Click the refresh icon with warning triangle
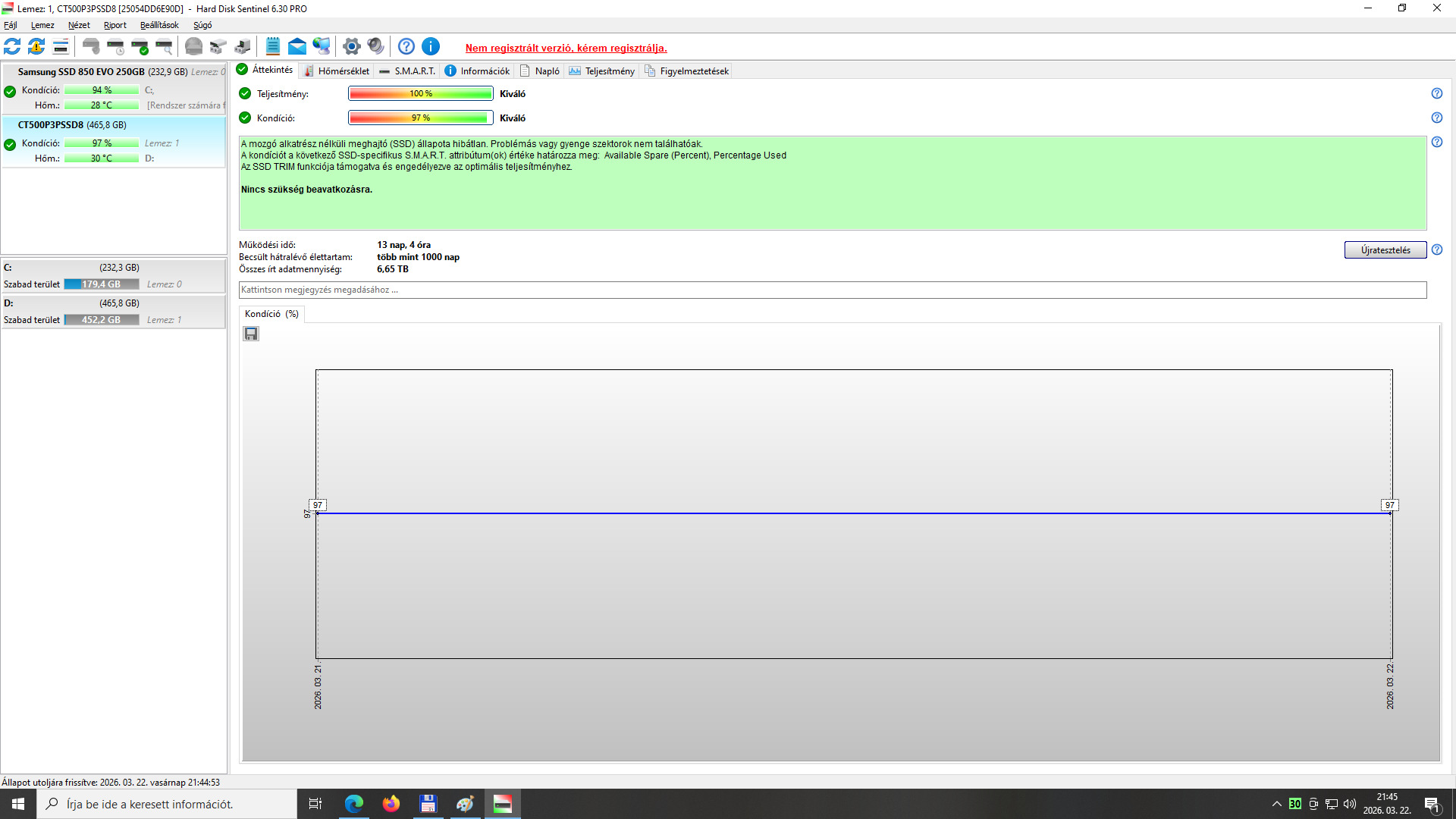The height and width of the screenshot is (819, 1456). click(x=36, y=47)
